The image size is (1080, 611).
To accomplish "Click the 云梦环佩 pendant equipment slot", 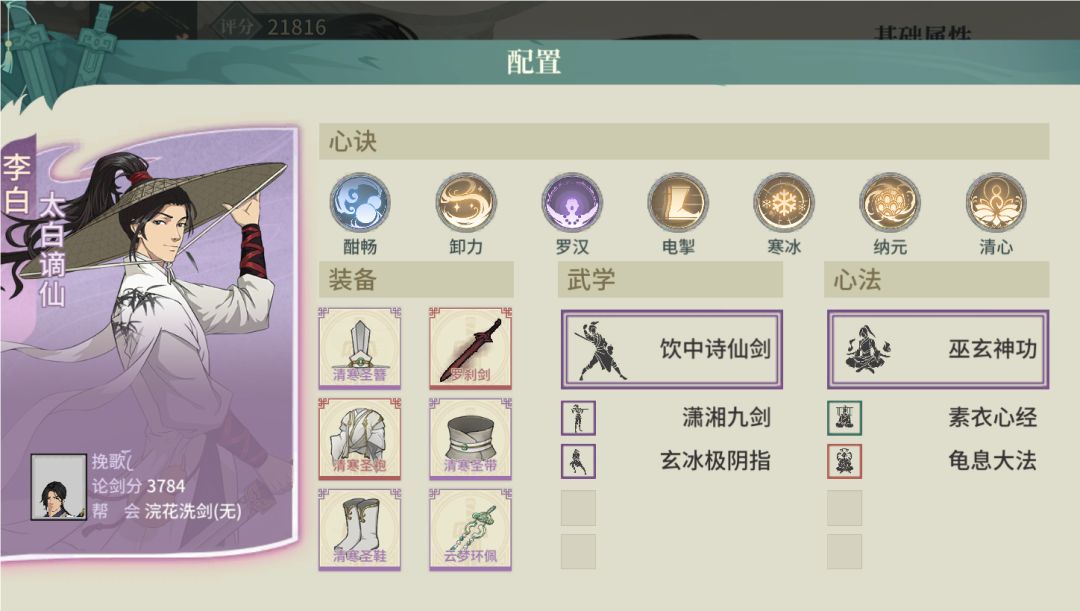I will (470, 530).
